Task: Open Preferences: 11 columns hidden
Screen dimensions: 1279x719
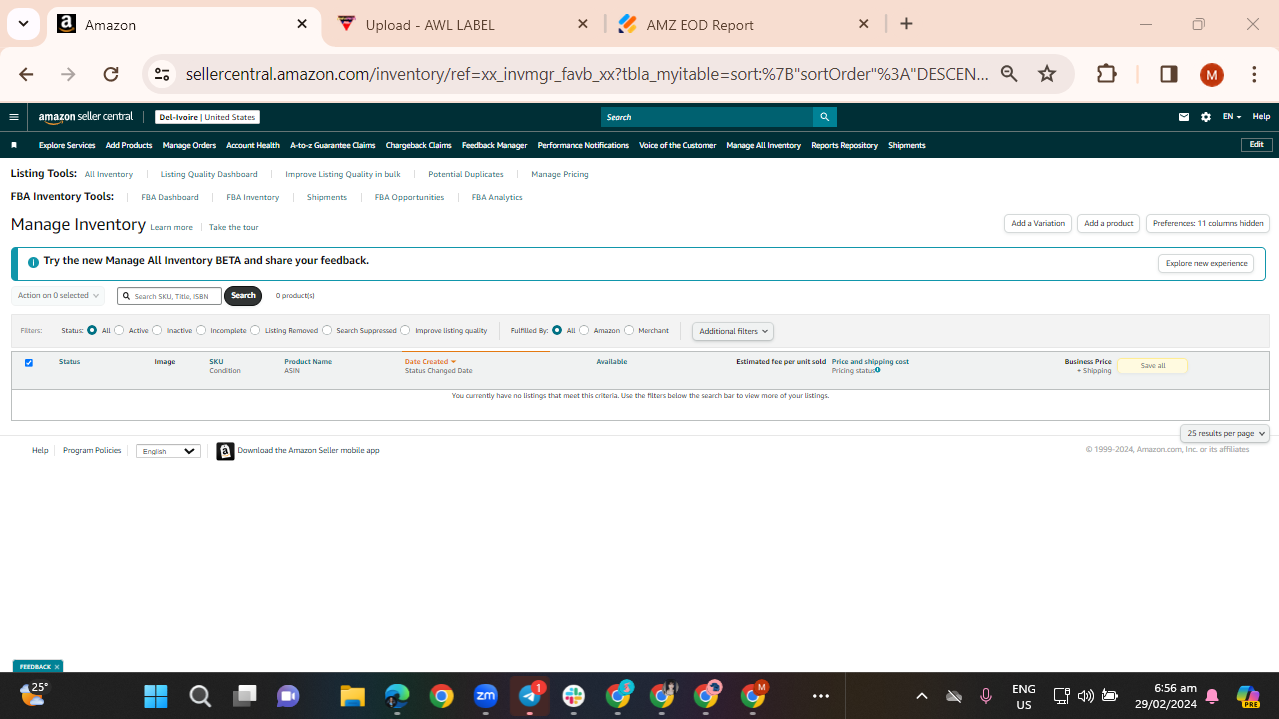Action: (x=1208, y=224)
